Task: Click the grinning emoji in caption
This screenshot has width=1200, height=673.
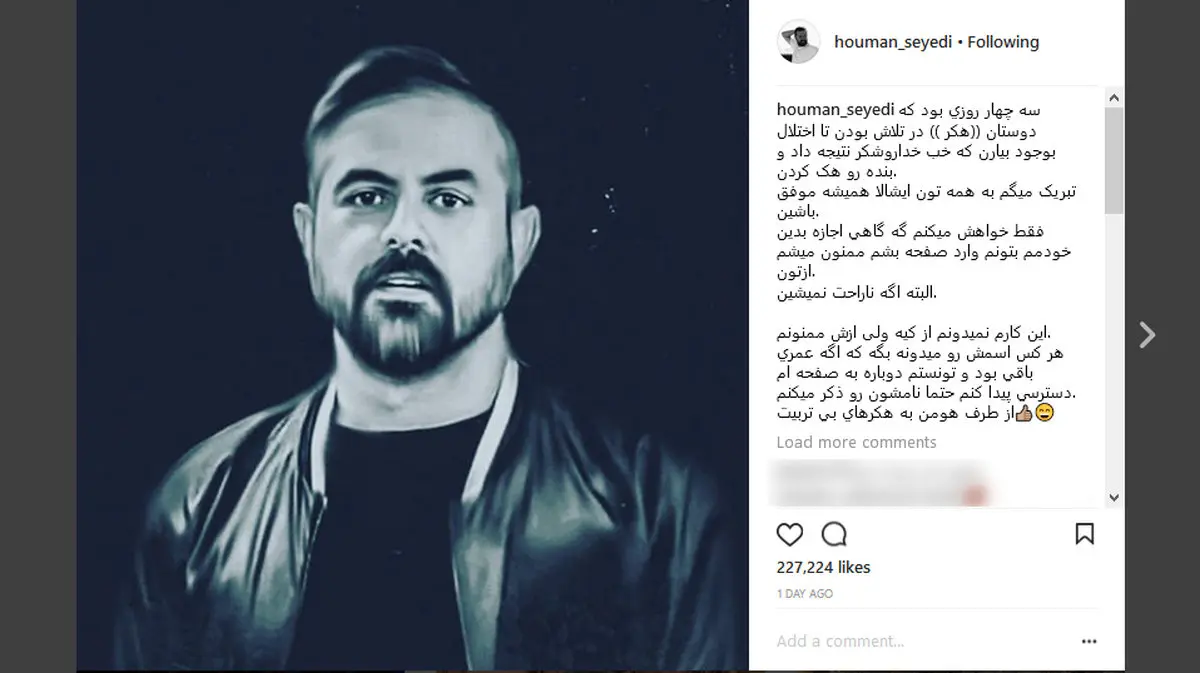Action: pos(1044,414)
